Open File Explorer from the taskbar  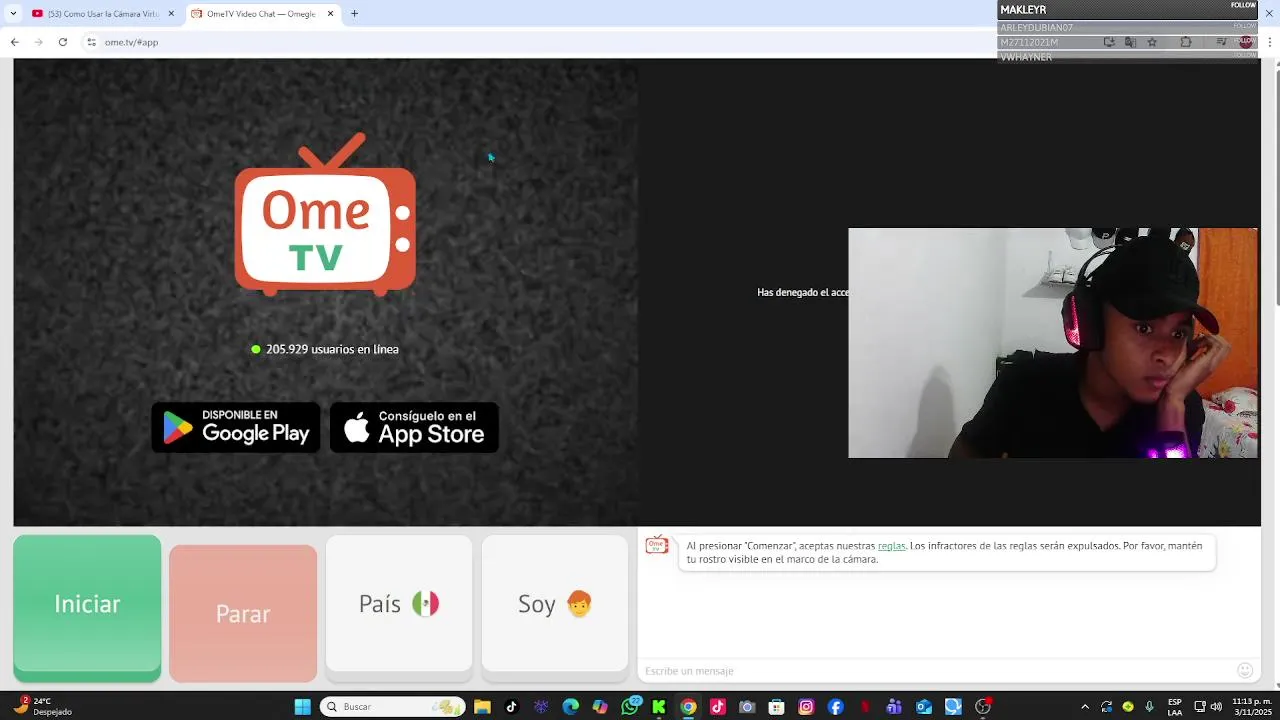click(482, 707)
